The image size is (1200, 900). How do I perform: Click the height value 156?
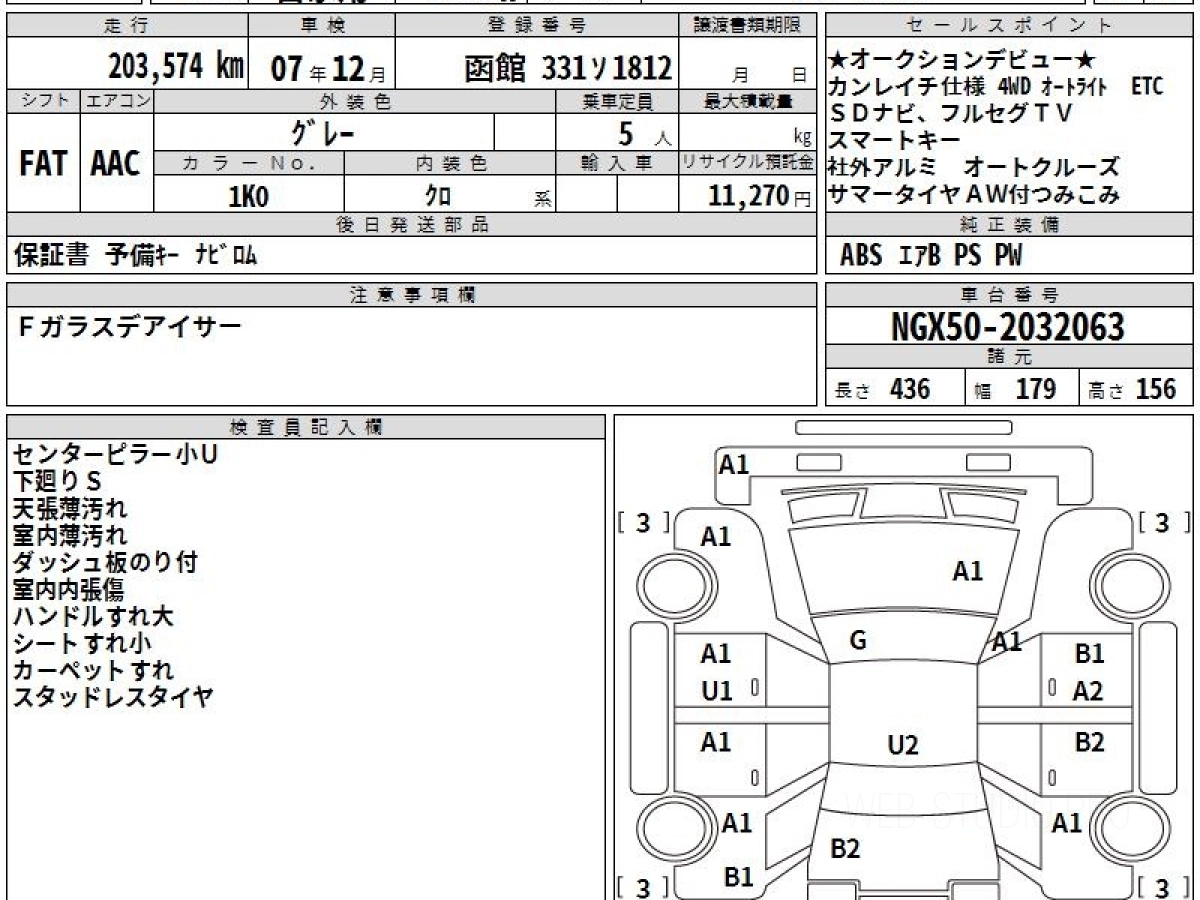point(1156,388)
